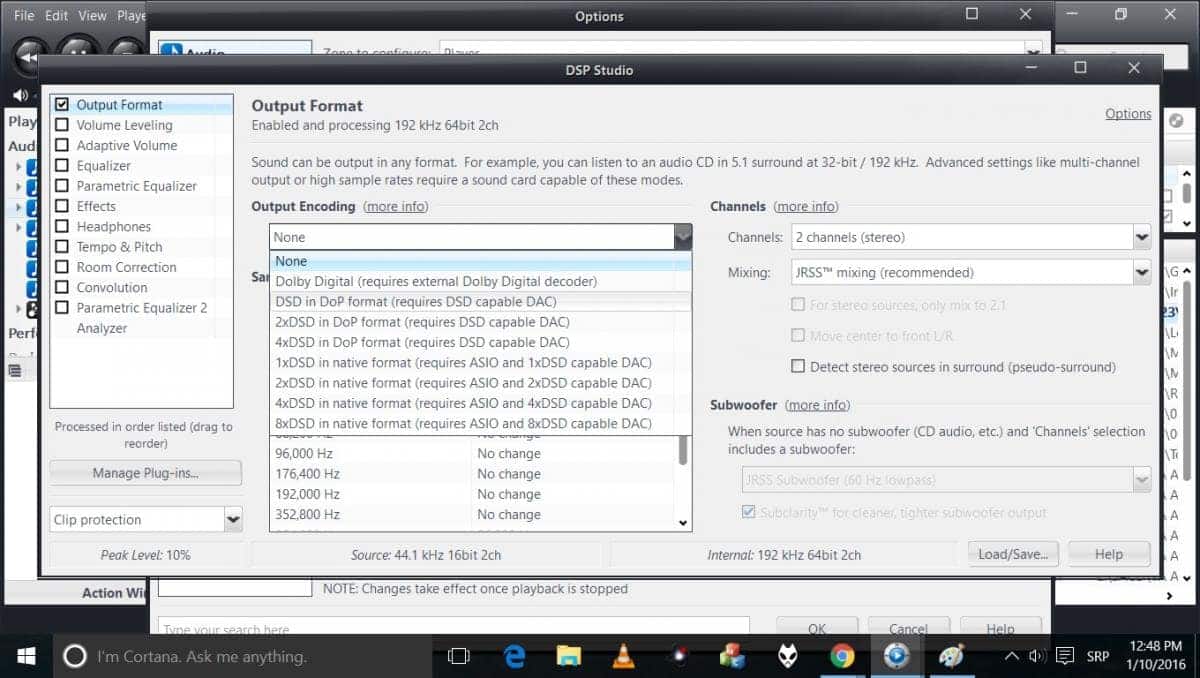
Task: Click the Help button in DSP Studio
Action: coord(1109,554)
